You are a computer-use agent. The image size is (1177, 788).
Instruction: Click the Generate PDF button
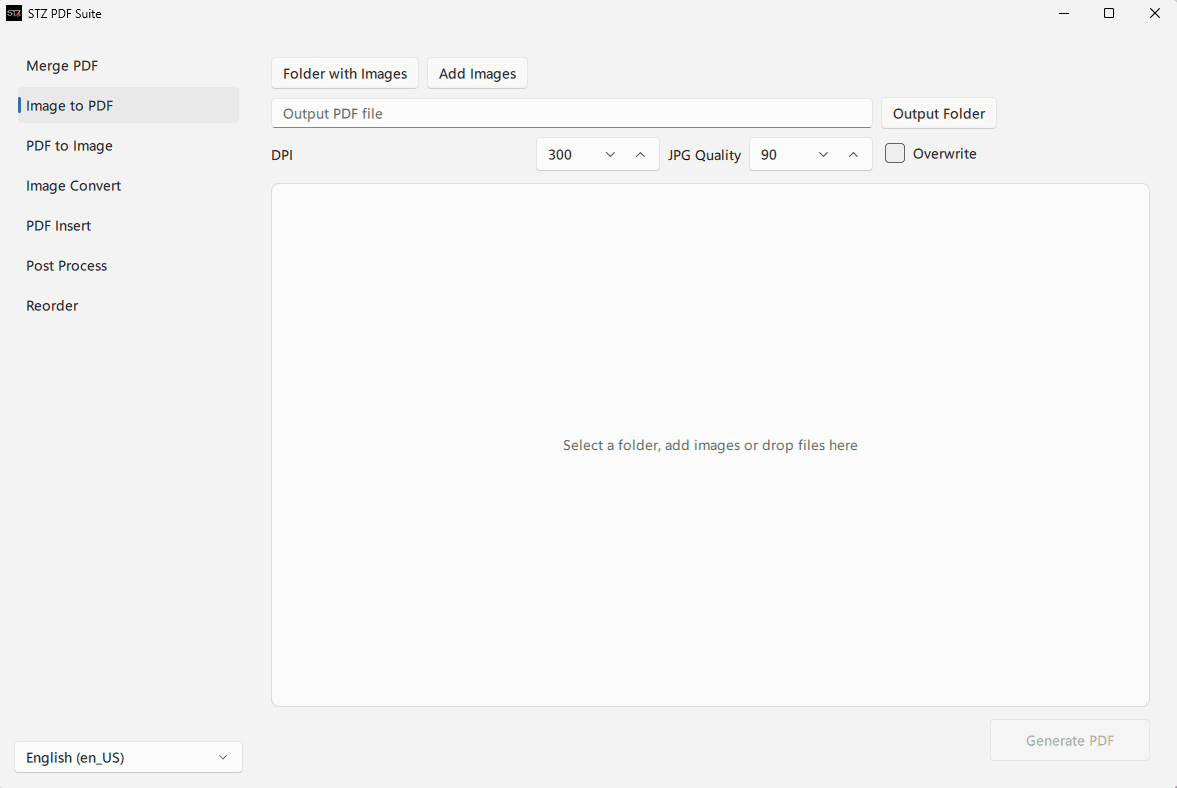coord(1070,741)
